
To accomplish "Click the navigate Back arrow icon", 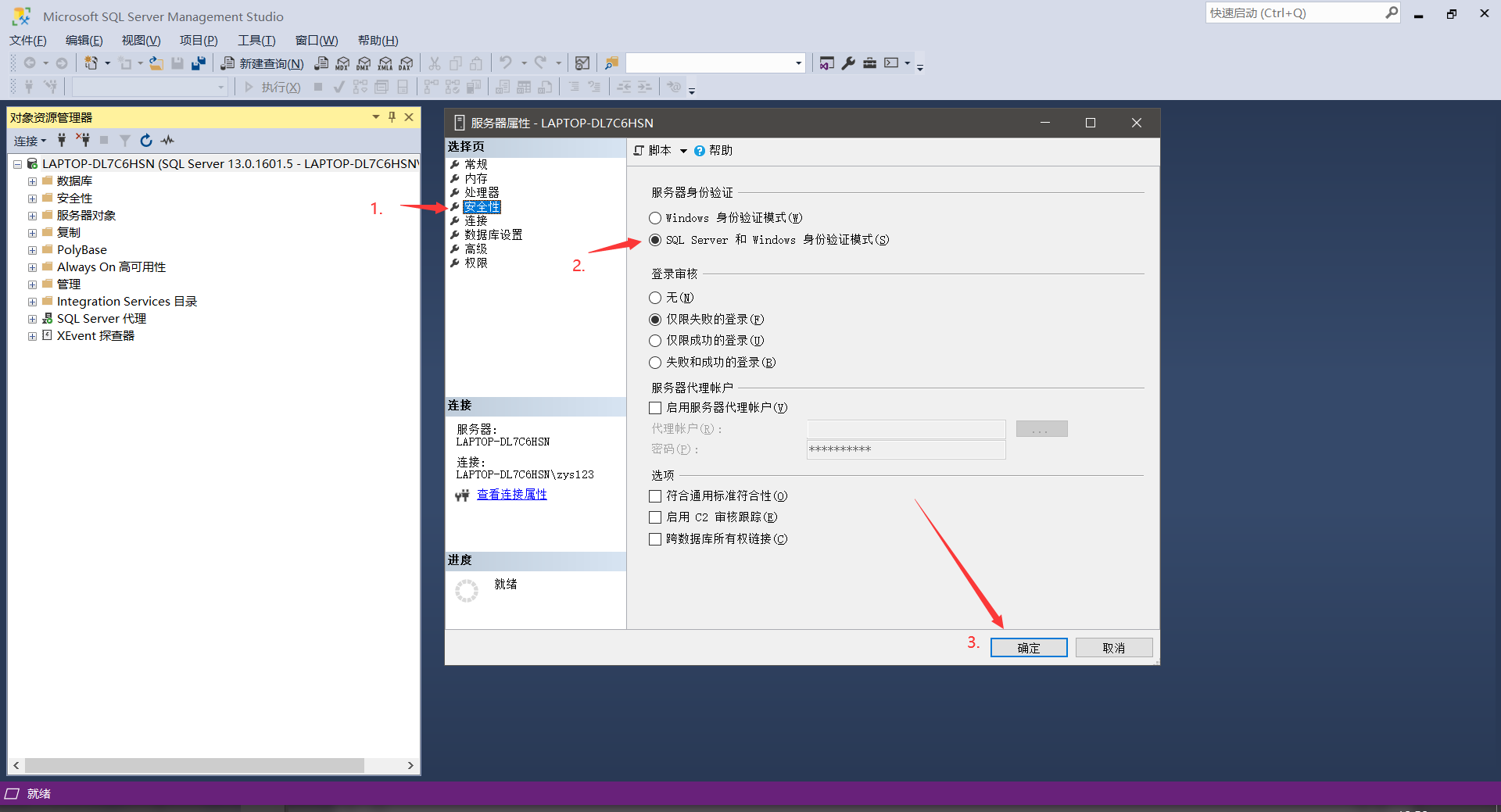I will tap(30, 63).
